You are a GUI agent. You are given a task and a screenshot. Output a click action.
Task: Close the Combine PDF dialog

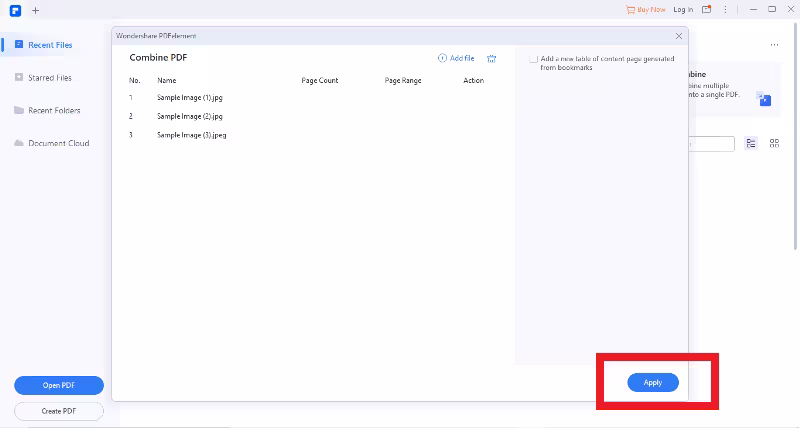[x=679, y=36]
